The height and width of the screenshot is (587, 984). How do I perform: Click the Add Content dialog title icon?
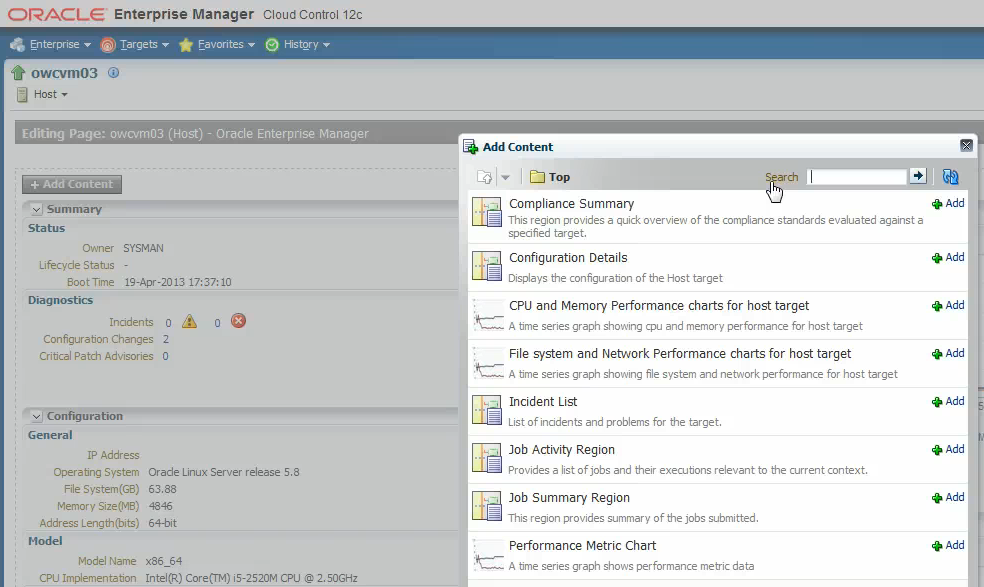pos(471,147)
